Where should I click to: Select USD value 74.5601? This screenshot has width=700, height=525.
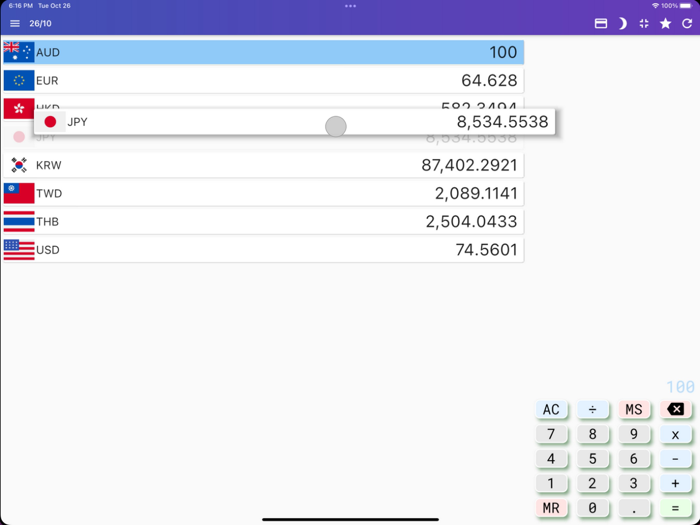(486, 250)
